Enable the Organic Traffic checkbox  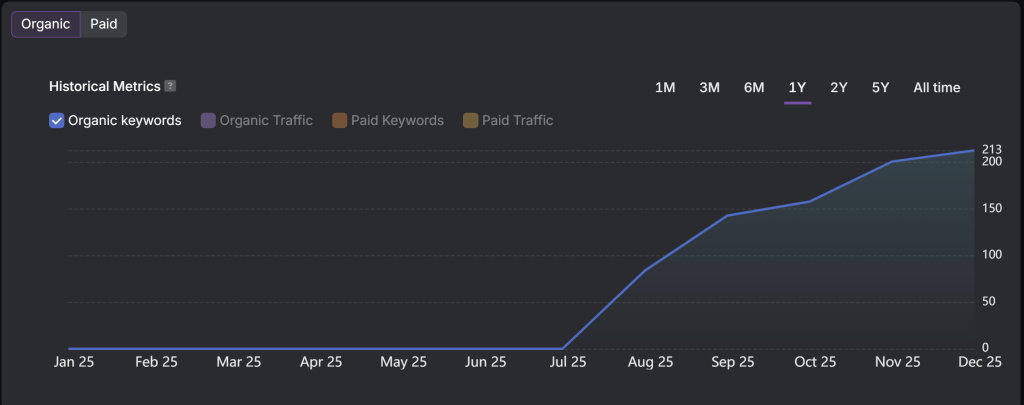208,121
